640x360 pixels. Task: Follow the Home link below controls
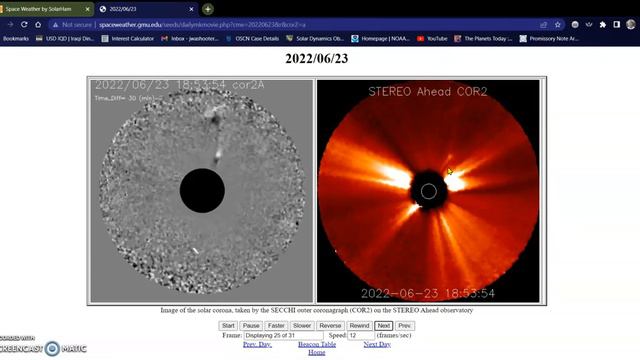coord(317,352)
